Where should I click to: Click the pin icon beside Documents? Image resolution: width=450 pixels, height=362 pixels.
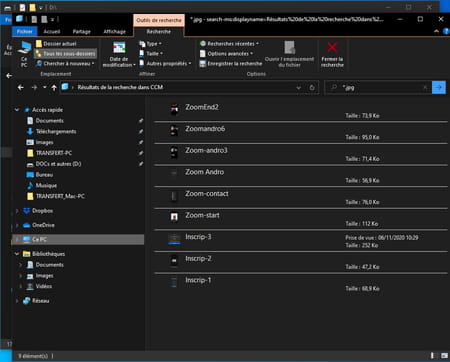coord(141,121)
